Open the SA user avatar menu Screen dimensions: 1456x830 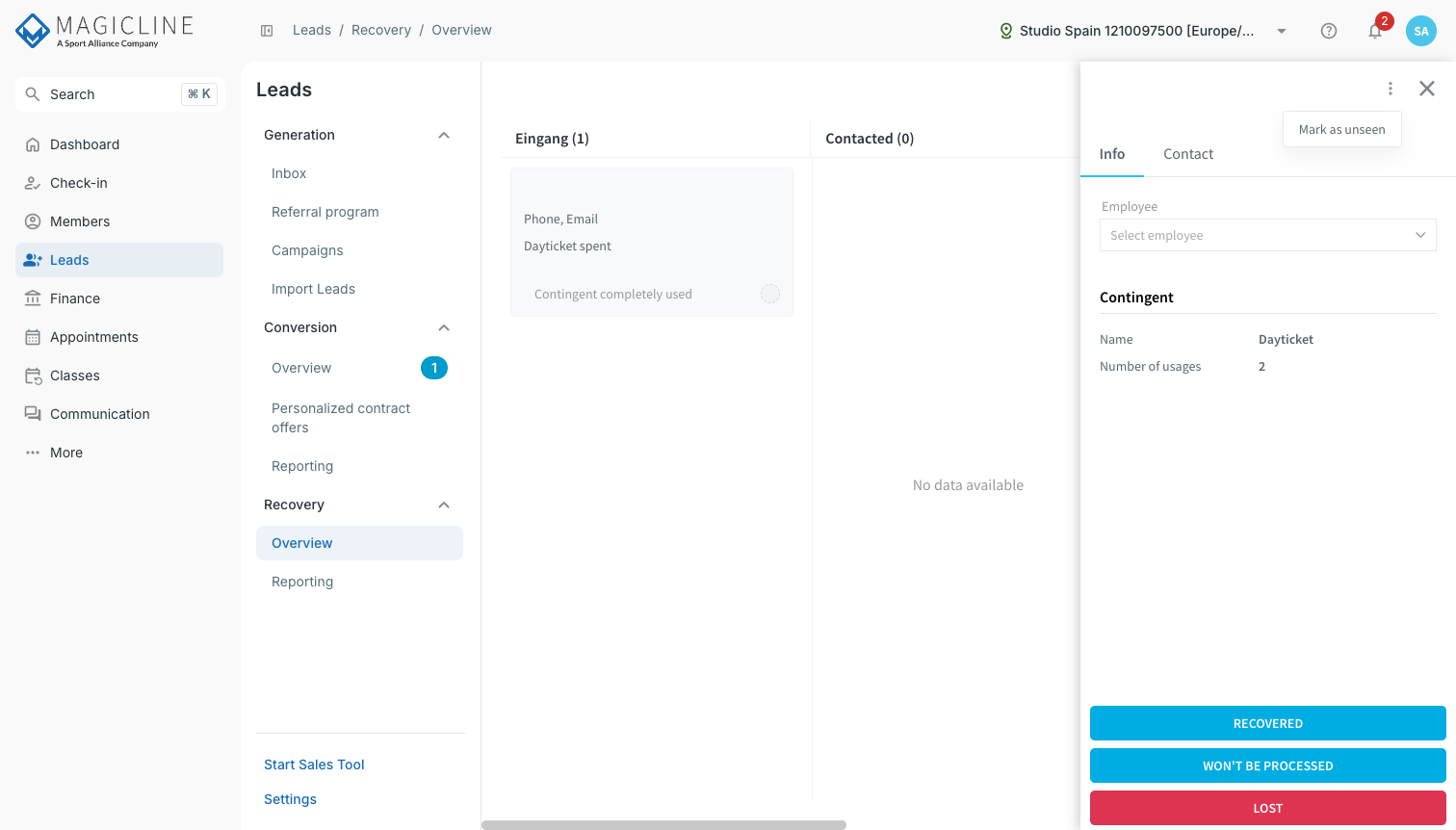(1421, 31)
